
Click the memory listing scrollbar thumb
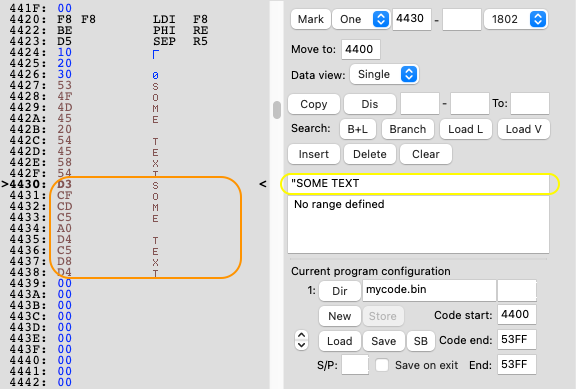[x=277, y=110]
